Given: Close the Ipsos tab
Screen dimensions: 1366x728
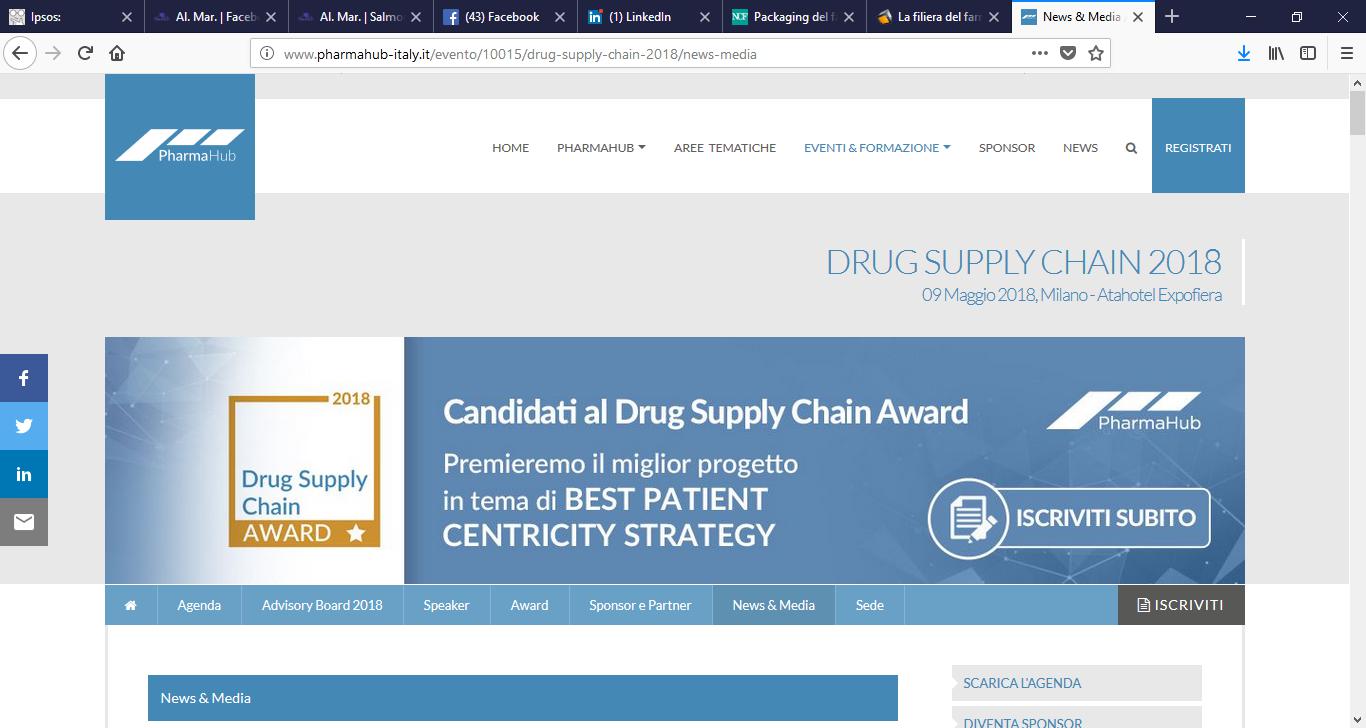Looking at the screenshot, I should point(126,17).
